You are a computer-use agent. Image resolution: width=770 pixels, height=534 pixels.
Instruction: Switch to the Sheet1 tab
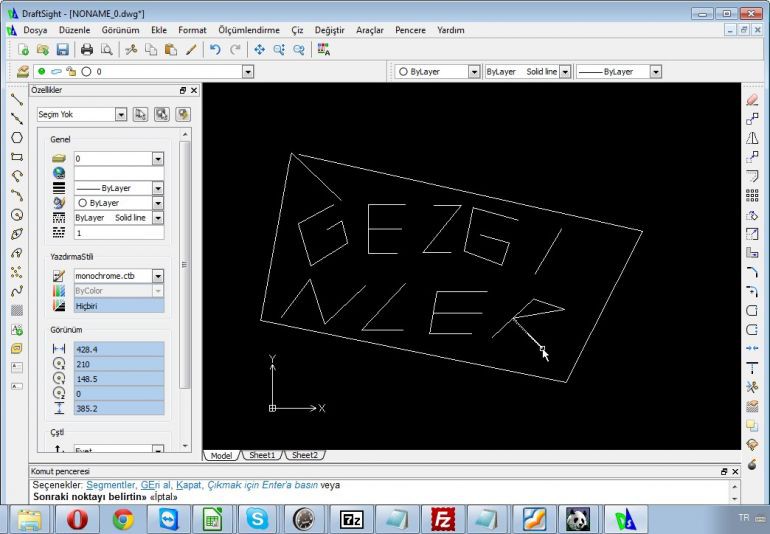(262, 455)
